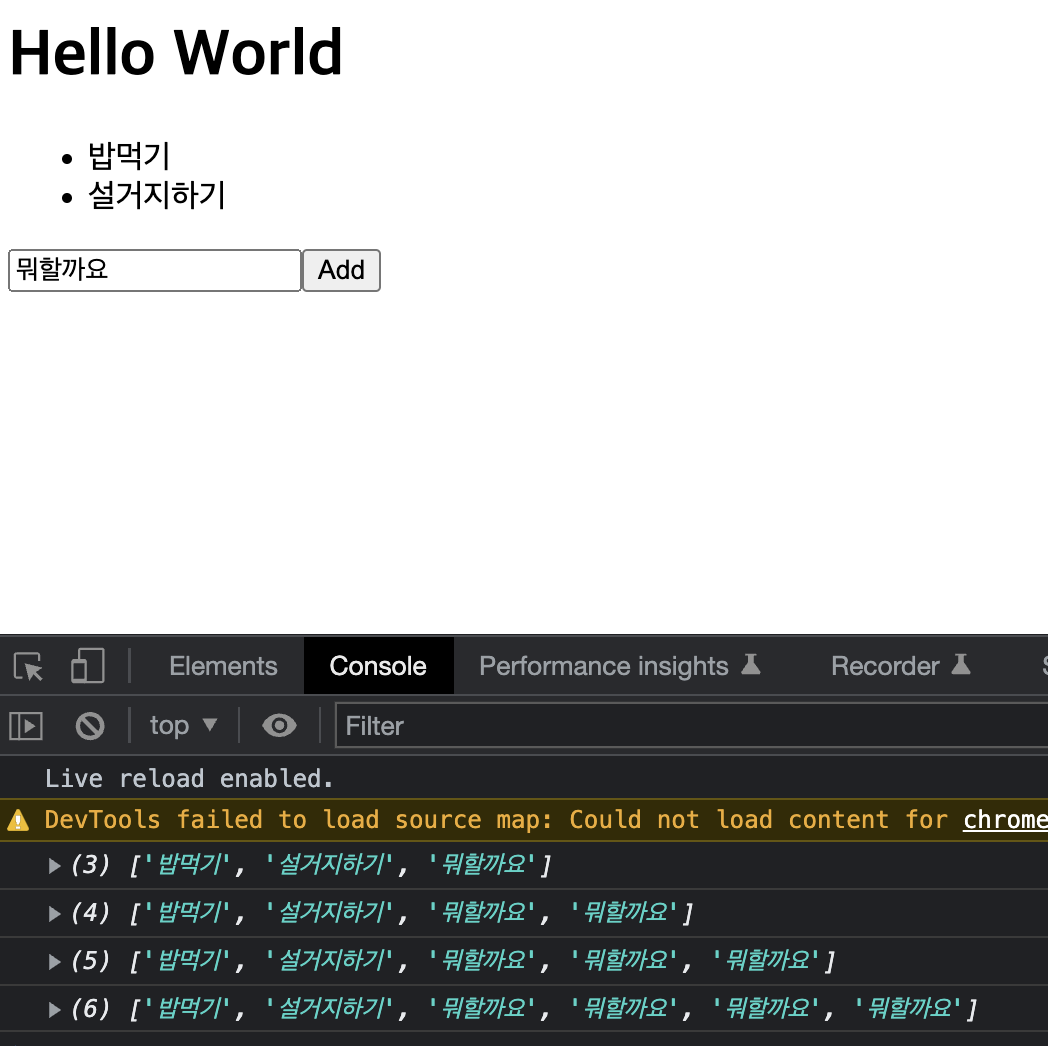Image resolution: width=1048 pixels, height=1046 pixels.
Task: Click the yellow warning triangle icon
Action: [18, 819]
